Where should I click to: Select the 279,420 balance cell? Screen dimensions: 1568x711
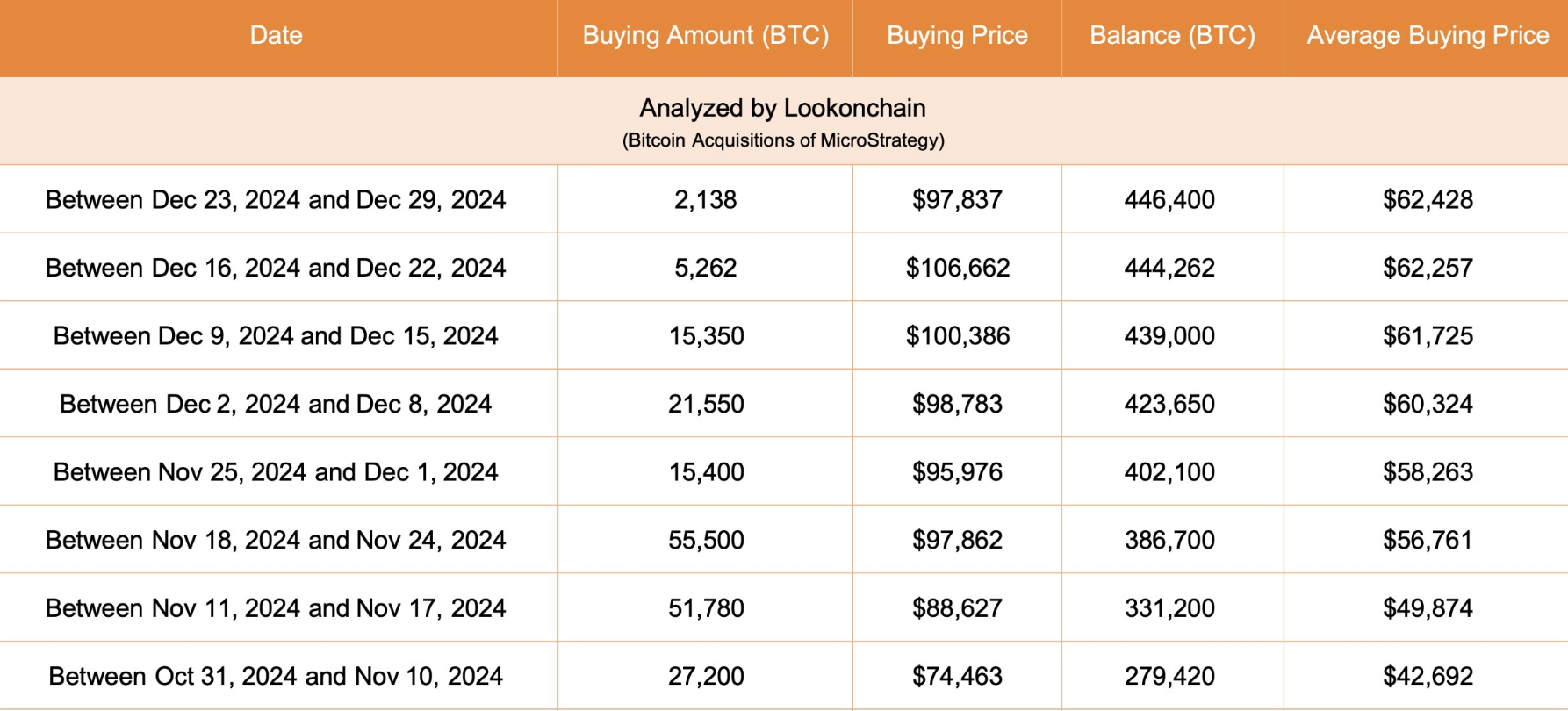1169,676
